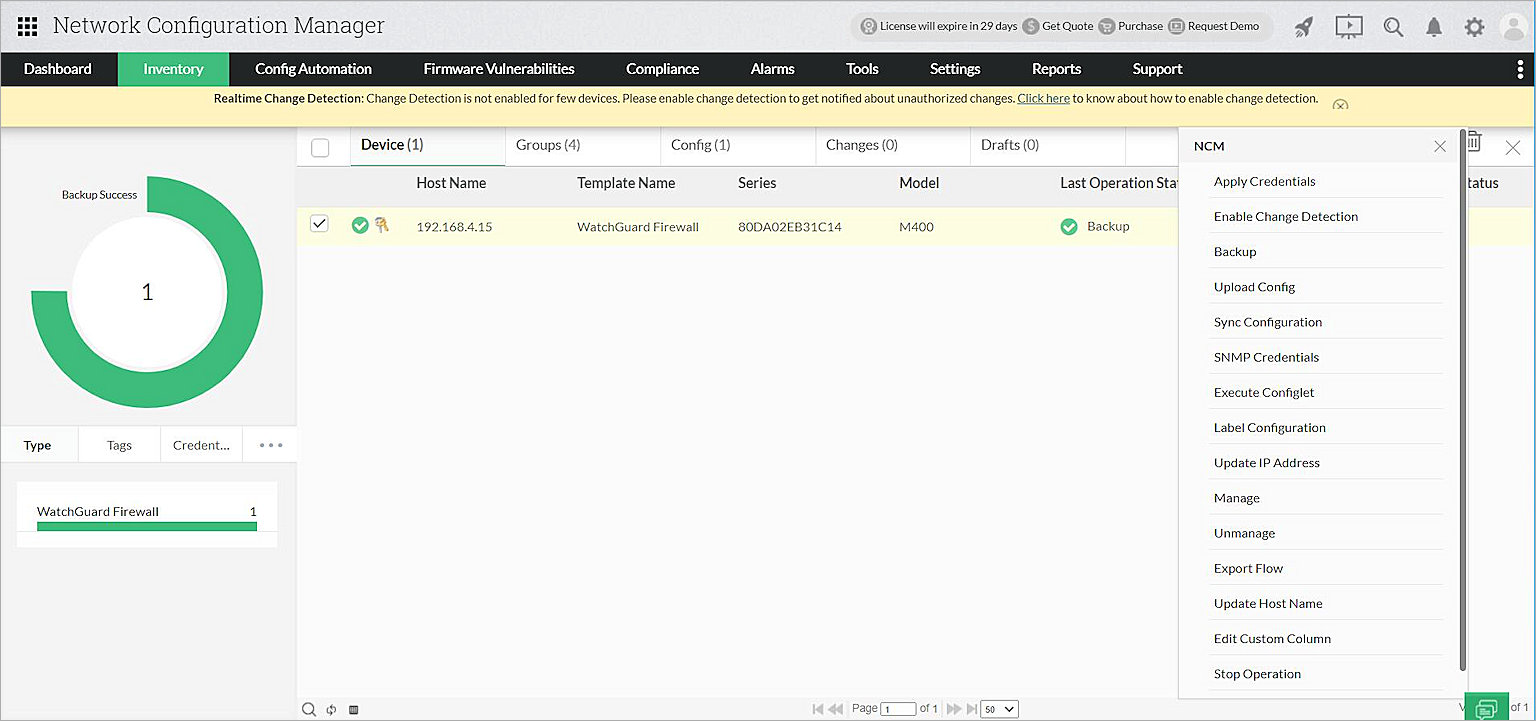1536x721 pixels.
Task: View notifications via the bell icon
Action: pos(1434,27)
